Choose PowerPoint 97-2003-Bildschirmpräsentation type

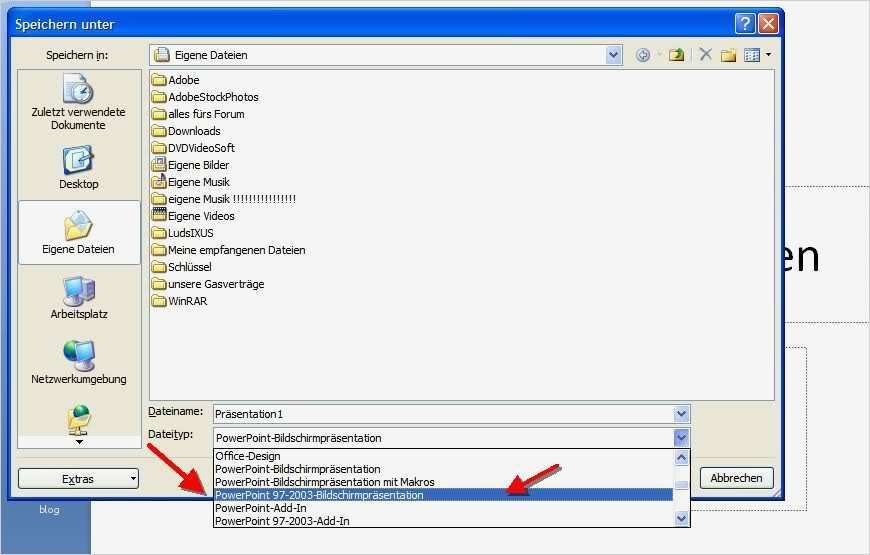[443, 495]
